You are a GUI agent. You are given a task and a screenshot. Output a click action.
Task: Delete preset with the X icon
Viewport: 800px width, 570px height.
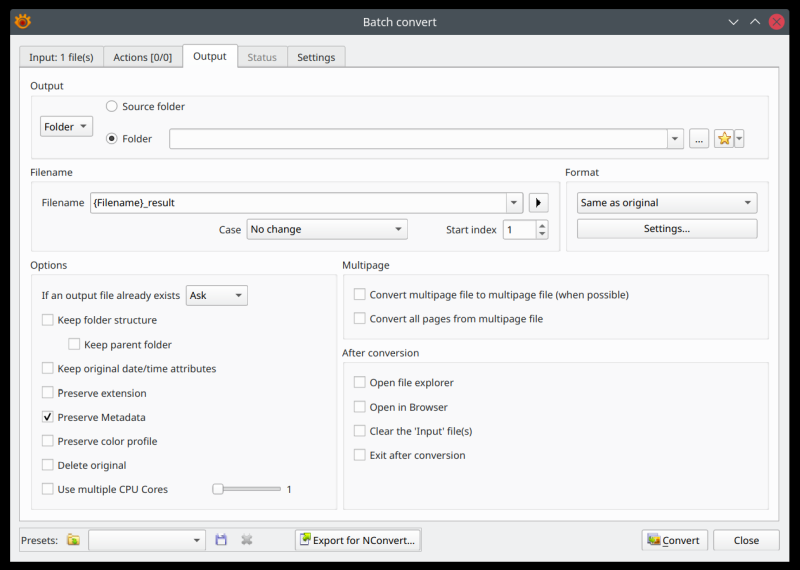(x=247, y=540)
